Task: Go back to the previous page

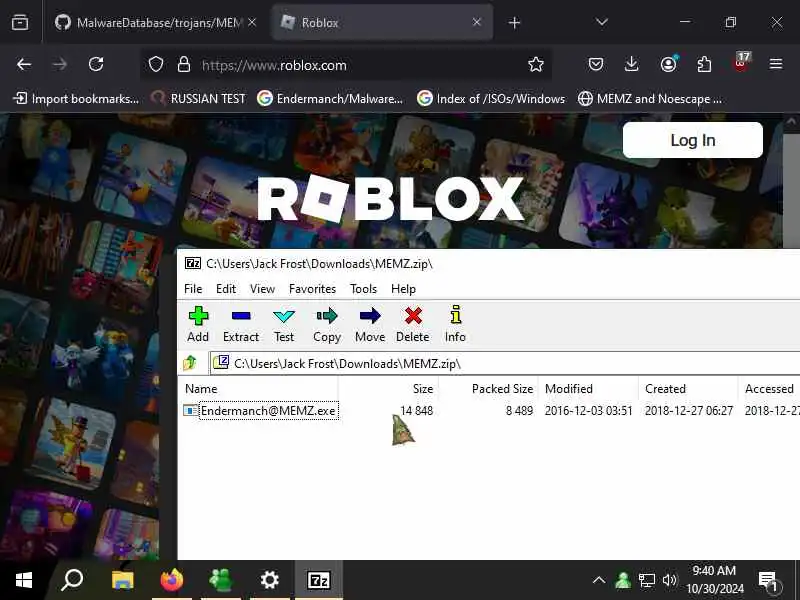Action: click(x=24, y=64)
